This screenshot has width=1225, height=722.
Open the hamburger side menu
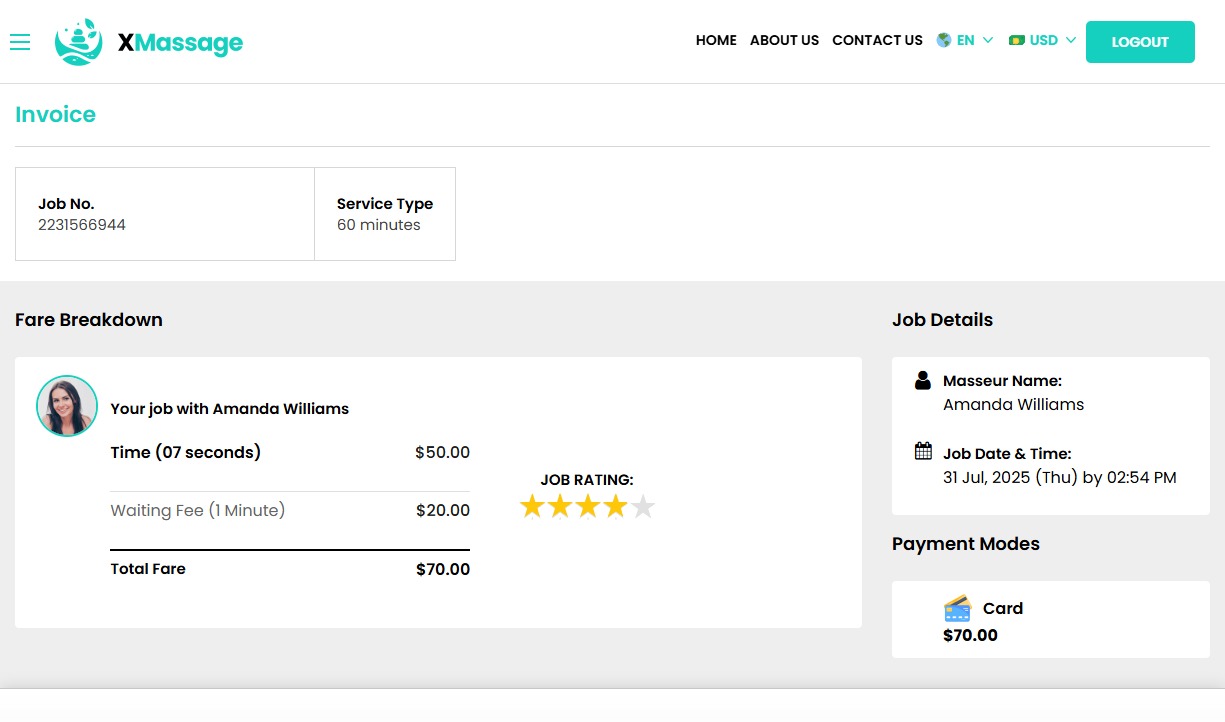click(x=20, y=42)
